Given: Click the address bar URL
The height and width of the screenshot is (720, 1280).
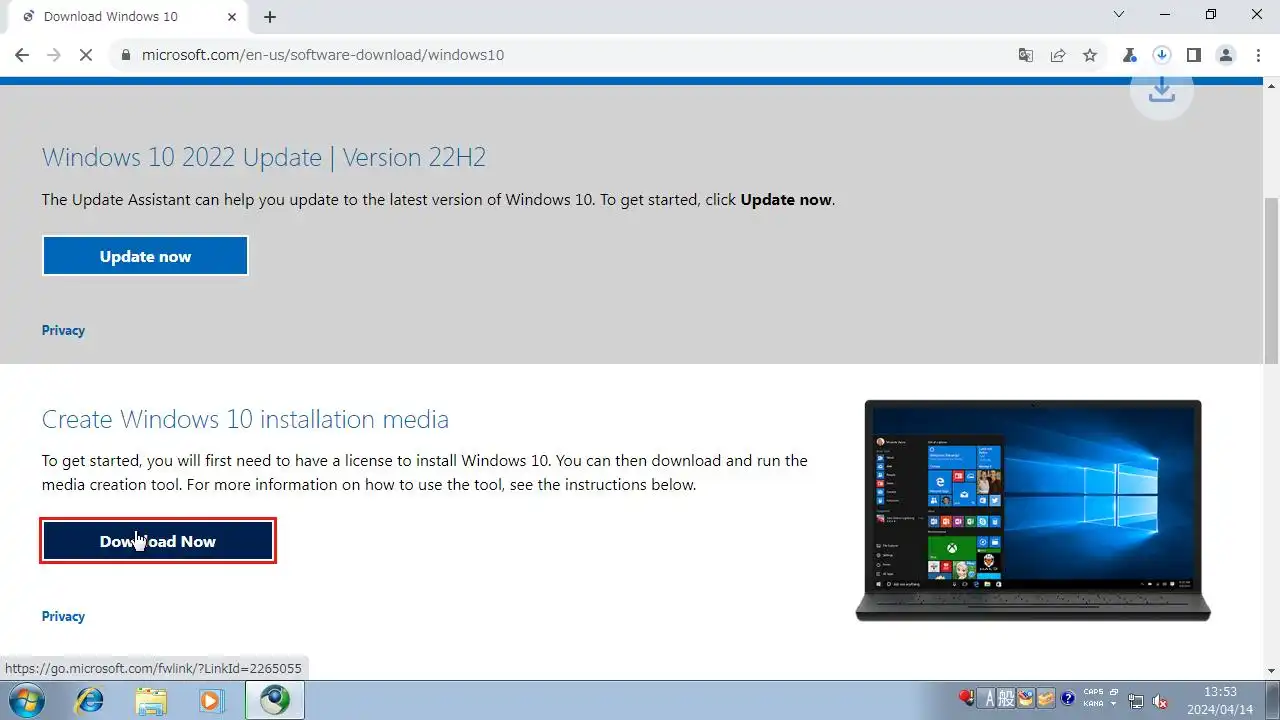Looking at the screenshot, I should (x=323, y=55).
